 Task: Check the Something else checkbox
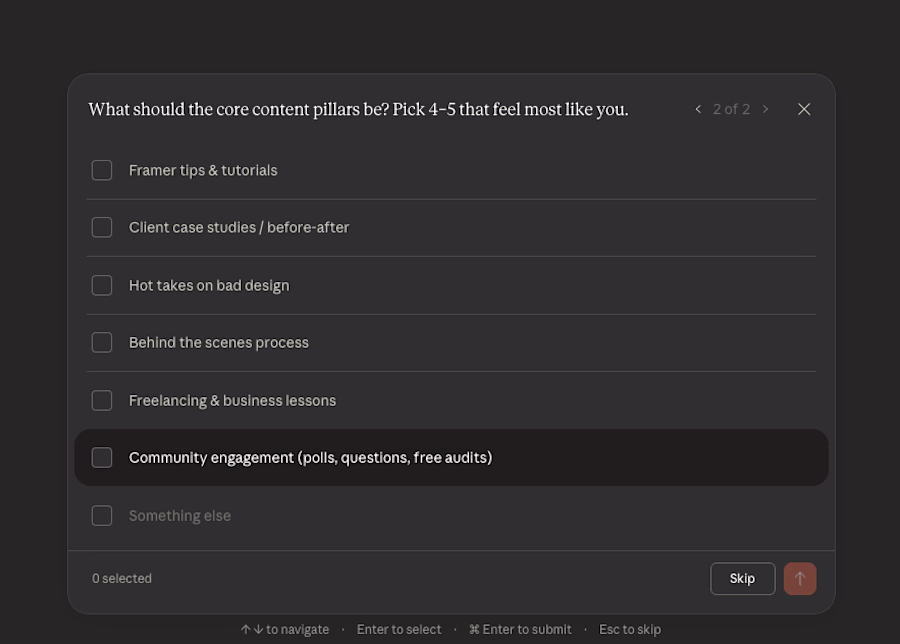[102, 515]
